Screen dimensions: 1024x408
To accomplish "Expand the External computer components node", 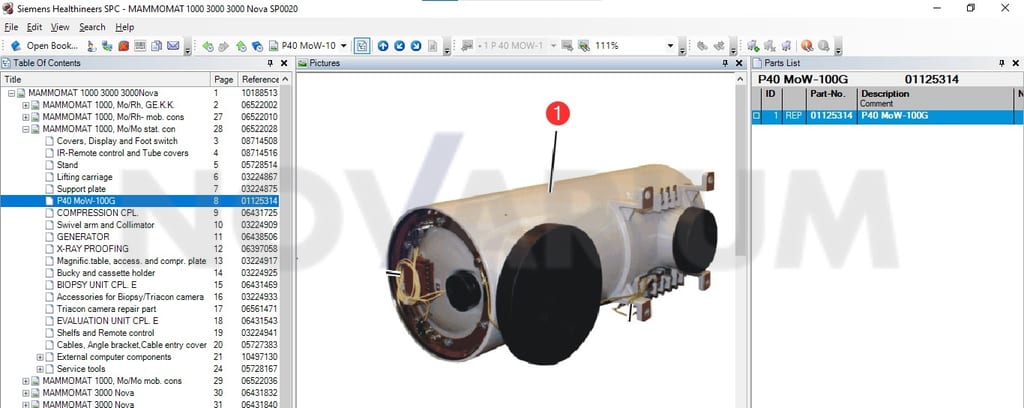I will point(40,357).
